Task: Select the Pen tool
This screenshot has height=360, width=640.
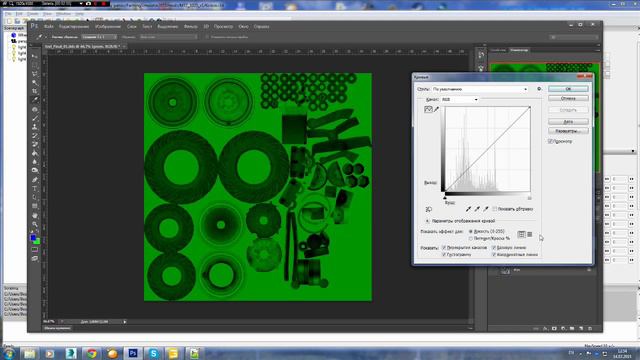Action: (35, 180)
